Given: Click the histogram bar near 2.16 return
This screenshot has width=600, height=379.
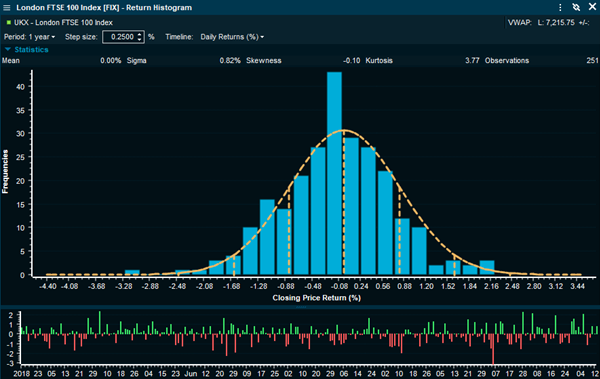Looking at the screenshot, I should pos(487,268).
